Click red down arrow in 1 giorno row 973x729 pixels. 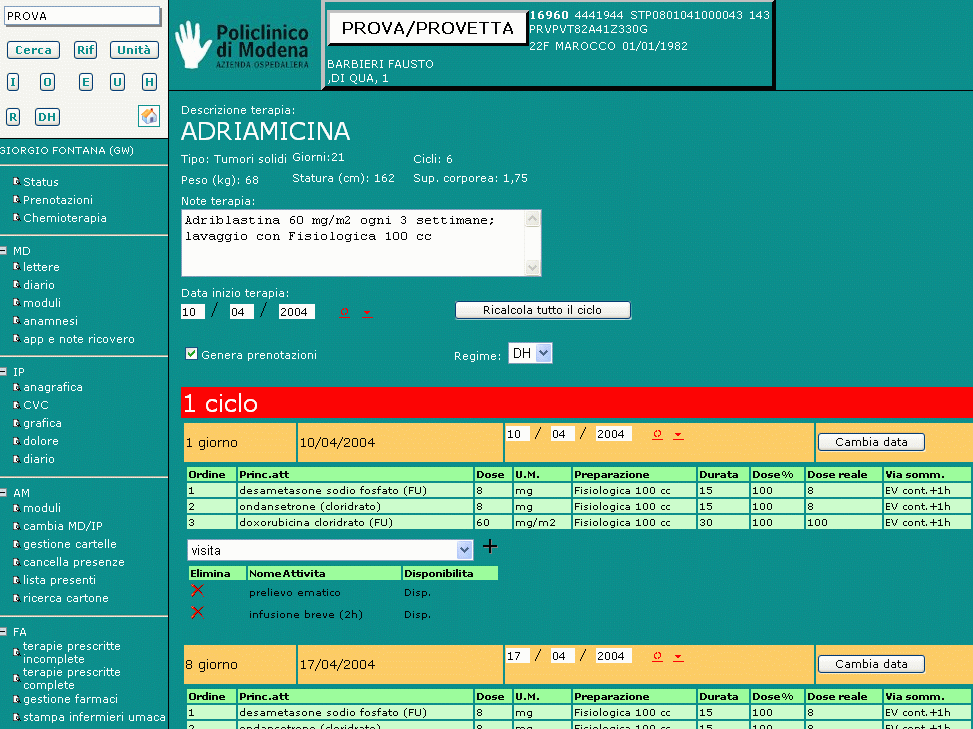(678, 435)
